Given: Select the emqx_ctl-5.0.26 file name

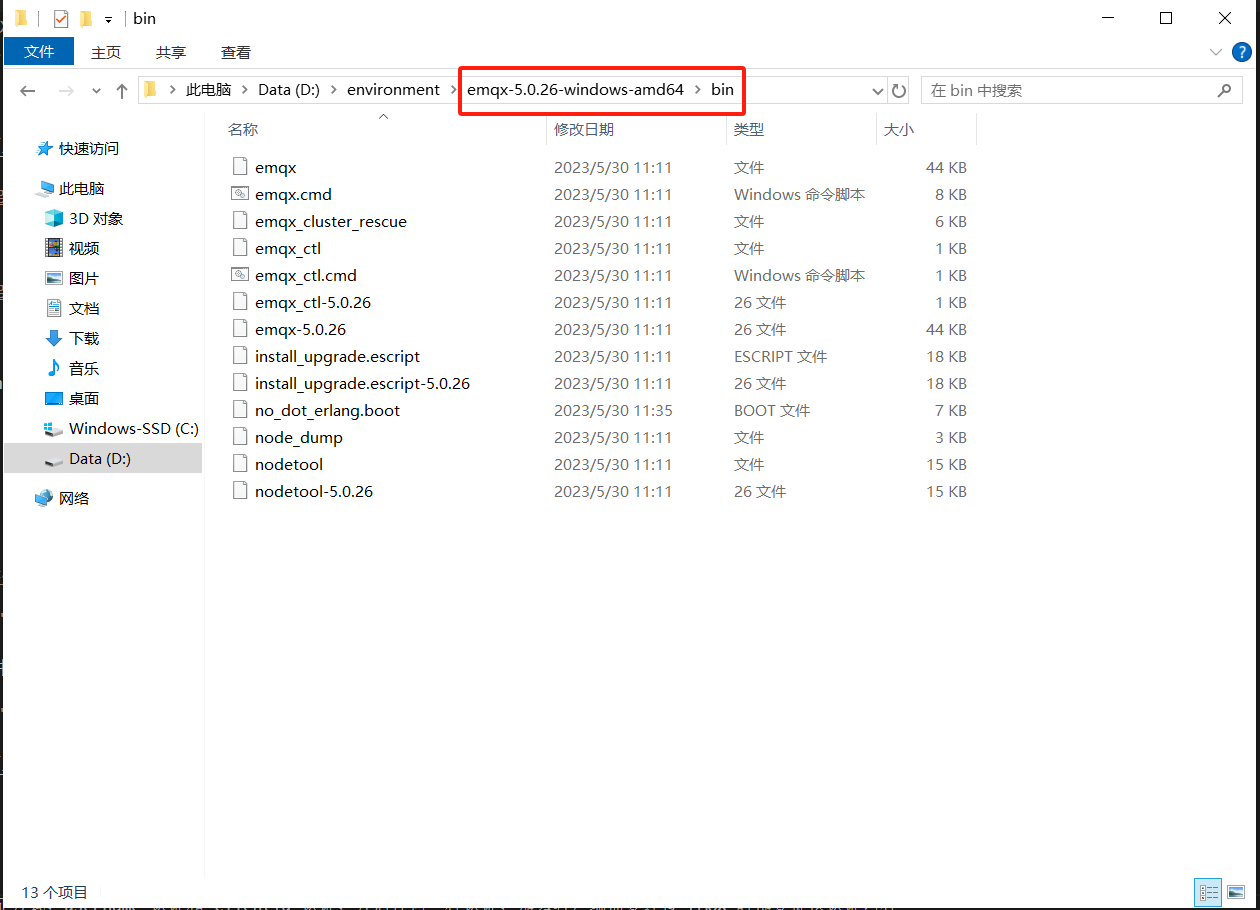Looking at the screenshot, I should [x=313, y=302].
